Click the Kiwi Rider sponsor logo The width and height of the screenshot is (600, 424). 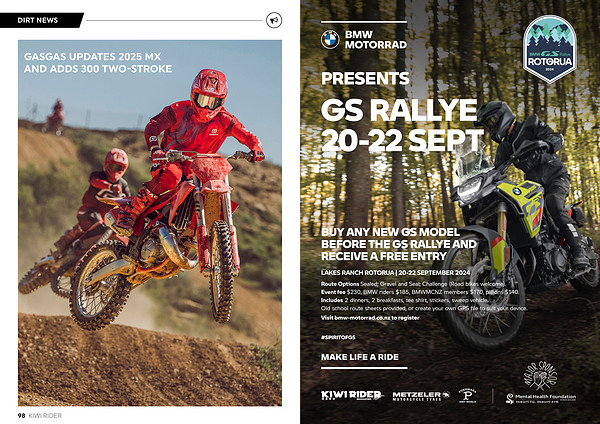[x=352, y=395]
